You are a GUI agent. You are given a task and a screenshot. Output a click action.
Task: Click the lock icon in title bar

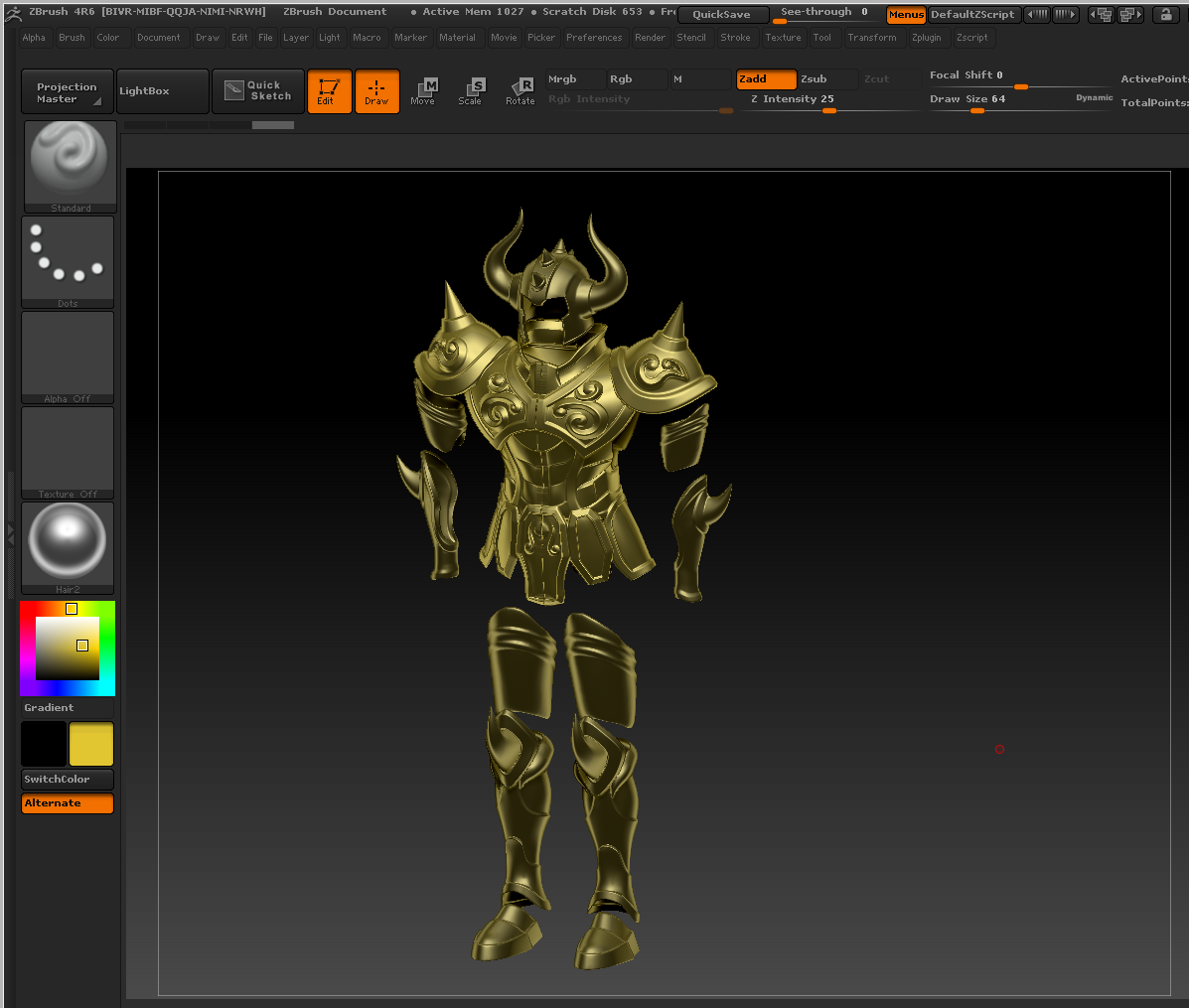coord(1166,14)
